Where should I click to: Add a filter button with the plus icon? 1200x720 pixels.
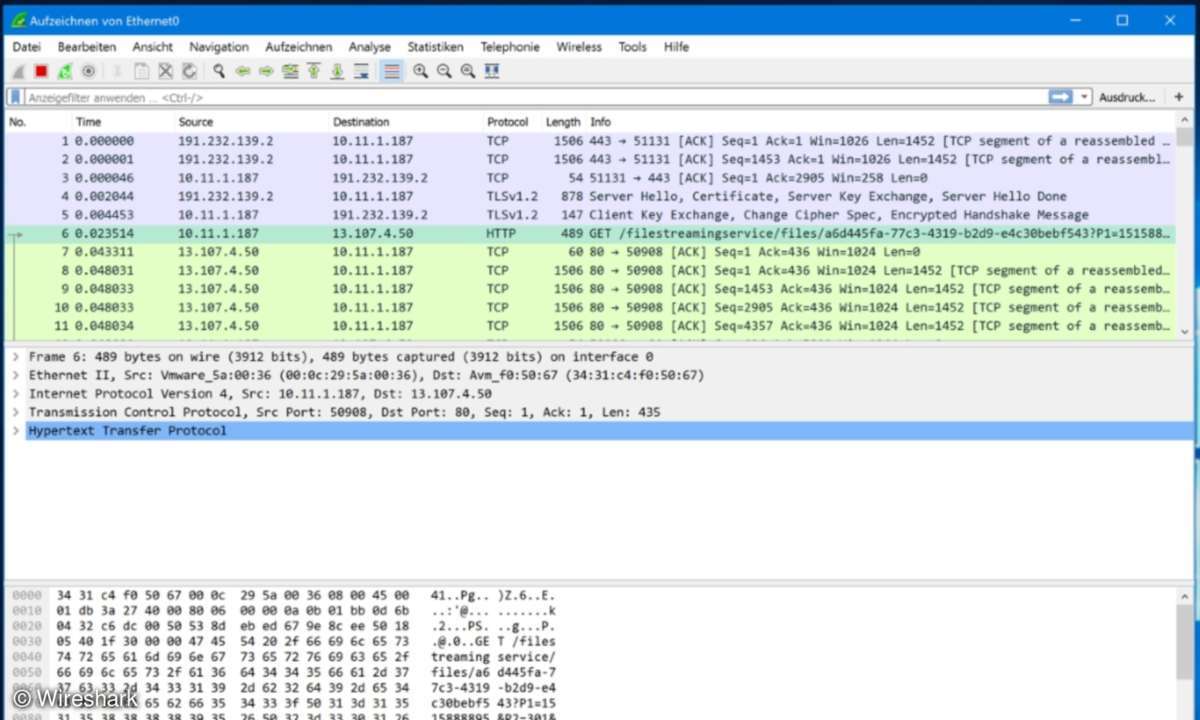1179,97
